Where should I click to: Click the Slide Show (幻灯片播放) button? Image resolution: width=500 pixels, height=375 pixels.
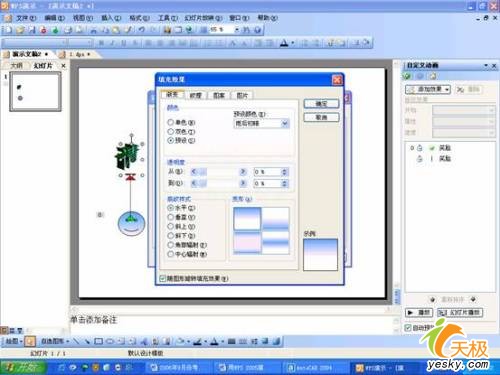coord(459,312)
